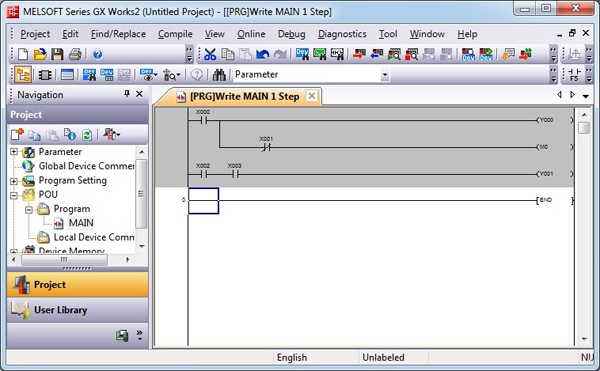The image size is (600, 371).
Task: Click the Write to PLC red arrow icon
Action: pos(359,54)
